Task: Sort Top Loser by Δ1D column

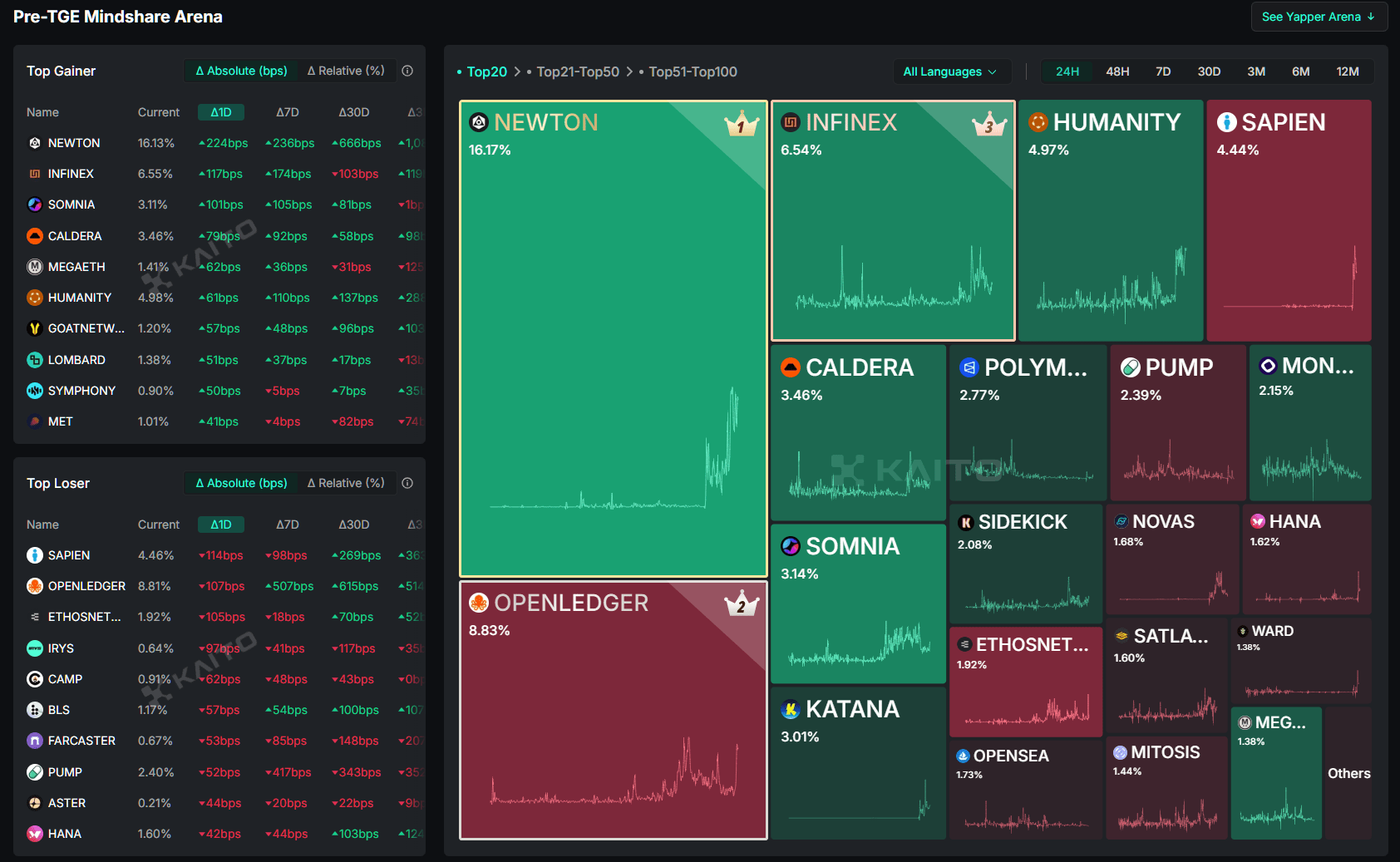Action: point(221,525)
